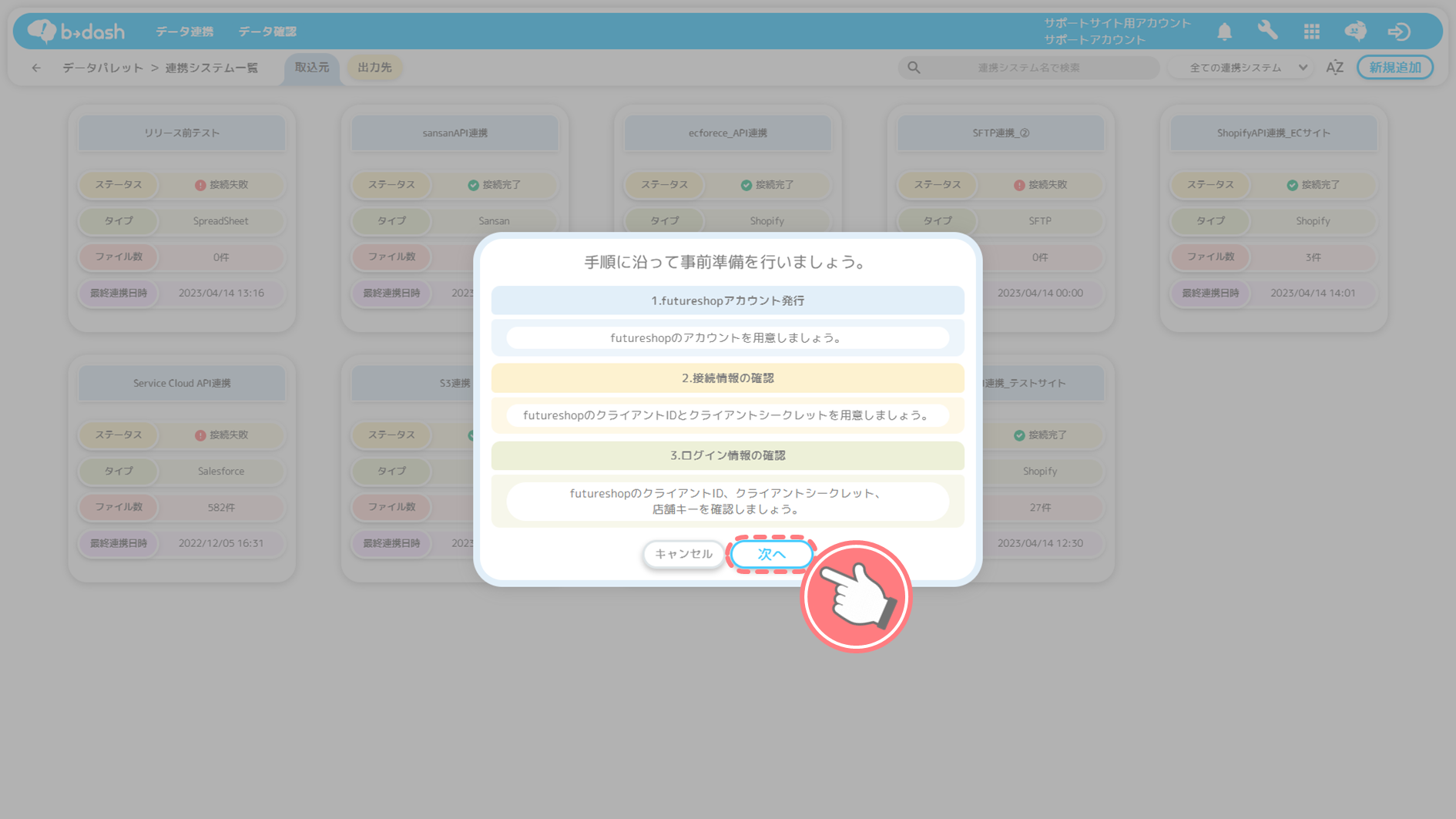Click 連携システム一覧 breadcrumb
The image size is (1456, 819).
pyautogui.click(x=211, y=68)
